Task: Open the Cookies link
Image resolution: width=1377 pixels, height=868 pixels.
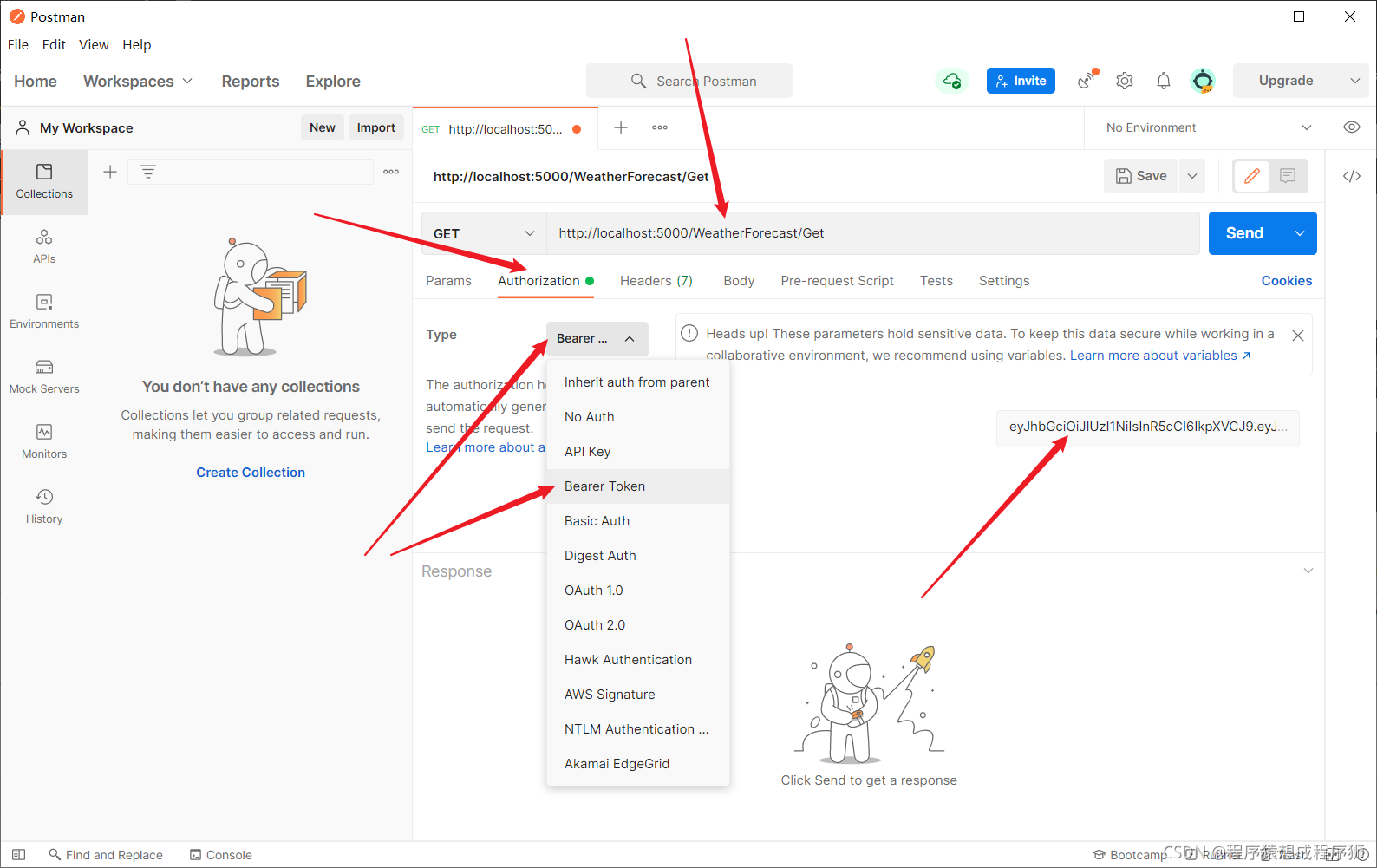Action: pyautogui.click(x=1287, y=280)
